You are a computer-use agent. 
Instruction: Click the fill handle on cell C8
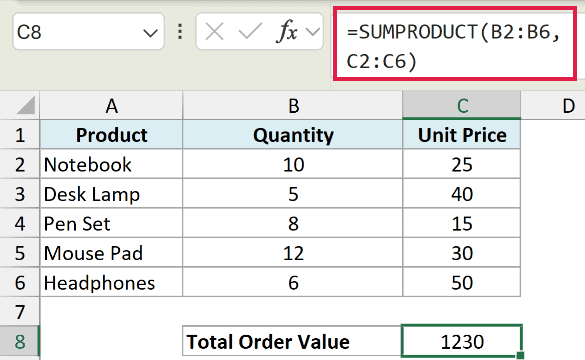[x=520, y=355]
